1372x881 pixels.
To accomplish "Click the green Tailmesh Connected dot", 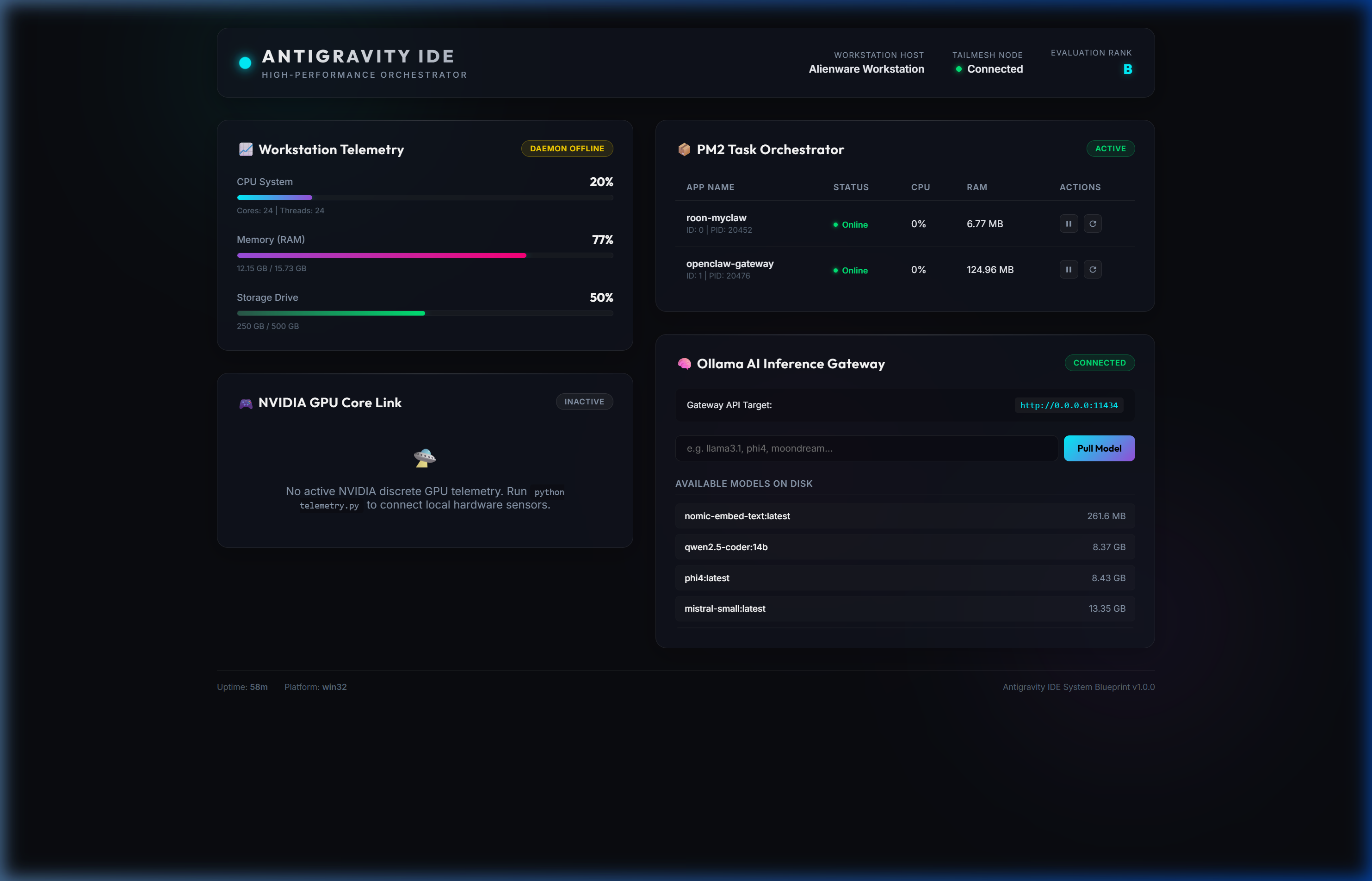I will click(x=958, y=69).
